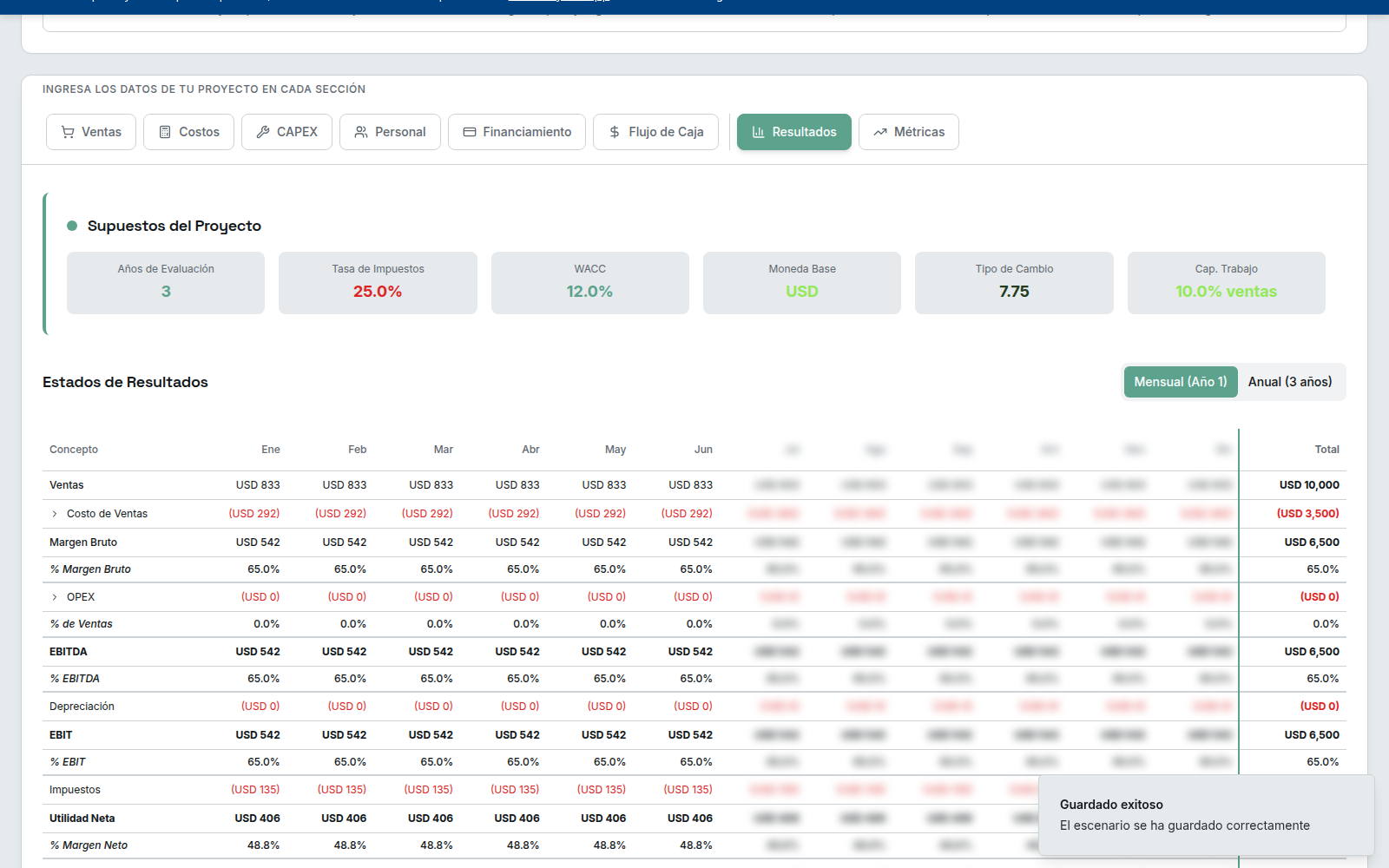Click the % EBITDA total 65.0% value

[1323, 679]
